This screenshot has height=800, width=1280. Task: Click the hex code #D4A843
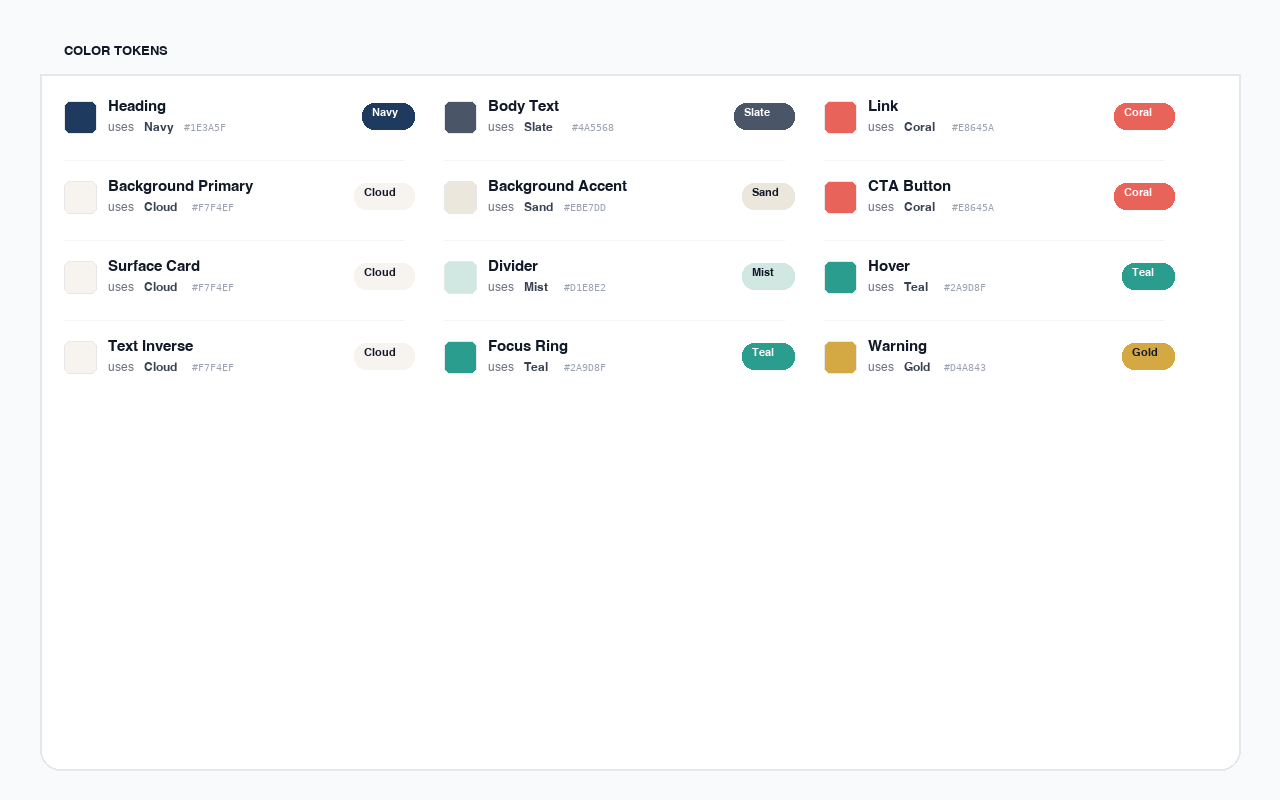point(964,367)
